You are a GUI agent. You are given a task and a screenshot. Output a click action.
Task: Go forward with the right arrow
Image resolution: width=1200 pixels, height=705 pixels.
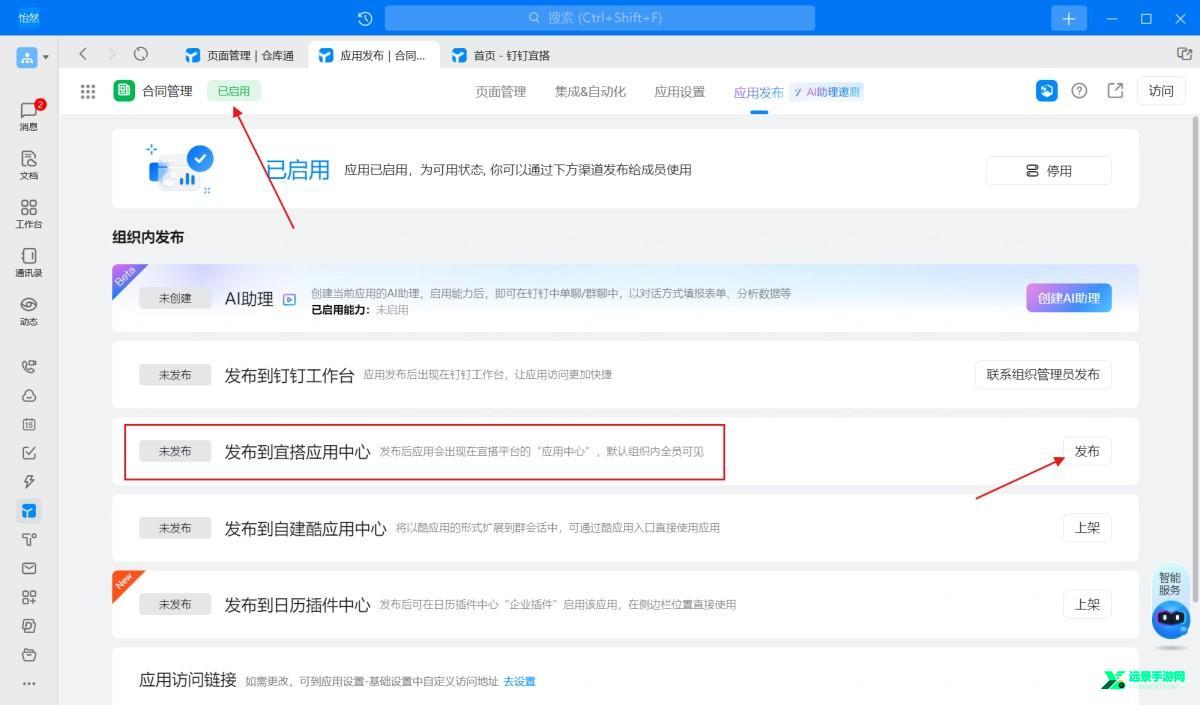click(112, 54)
